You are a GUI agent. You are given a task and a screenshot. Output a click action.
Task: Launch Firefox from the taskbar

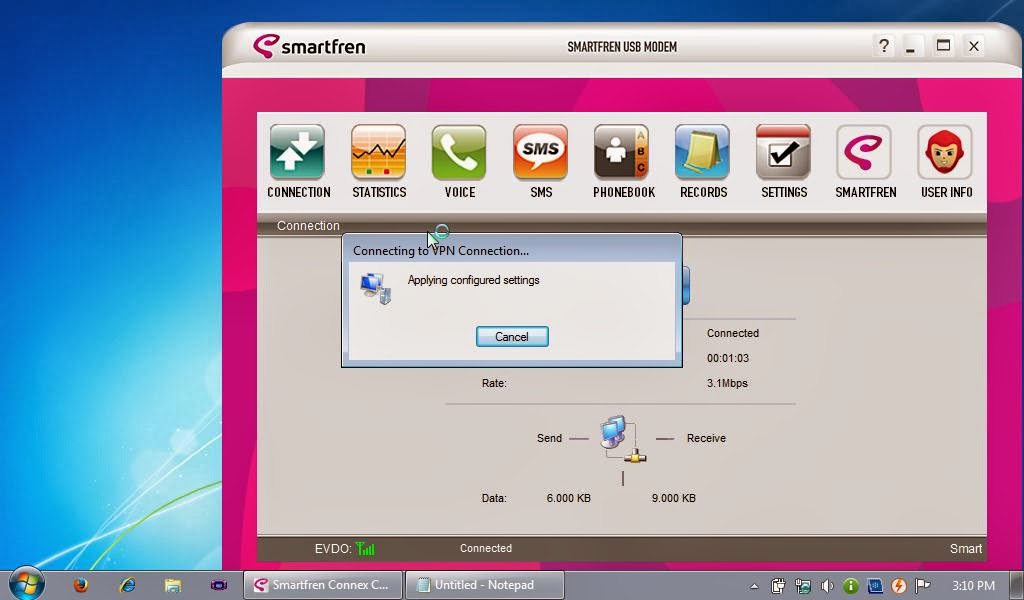pyautogui.click(x=81, y=585)
